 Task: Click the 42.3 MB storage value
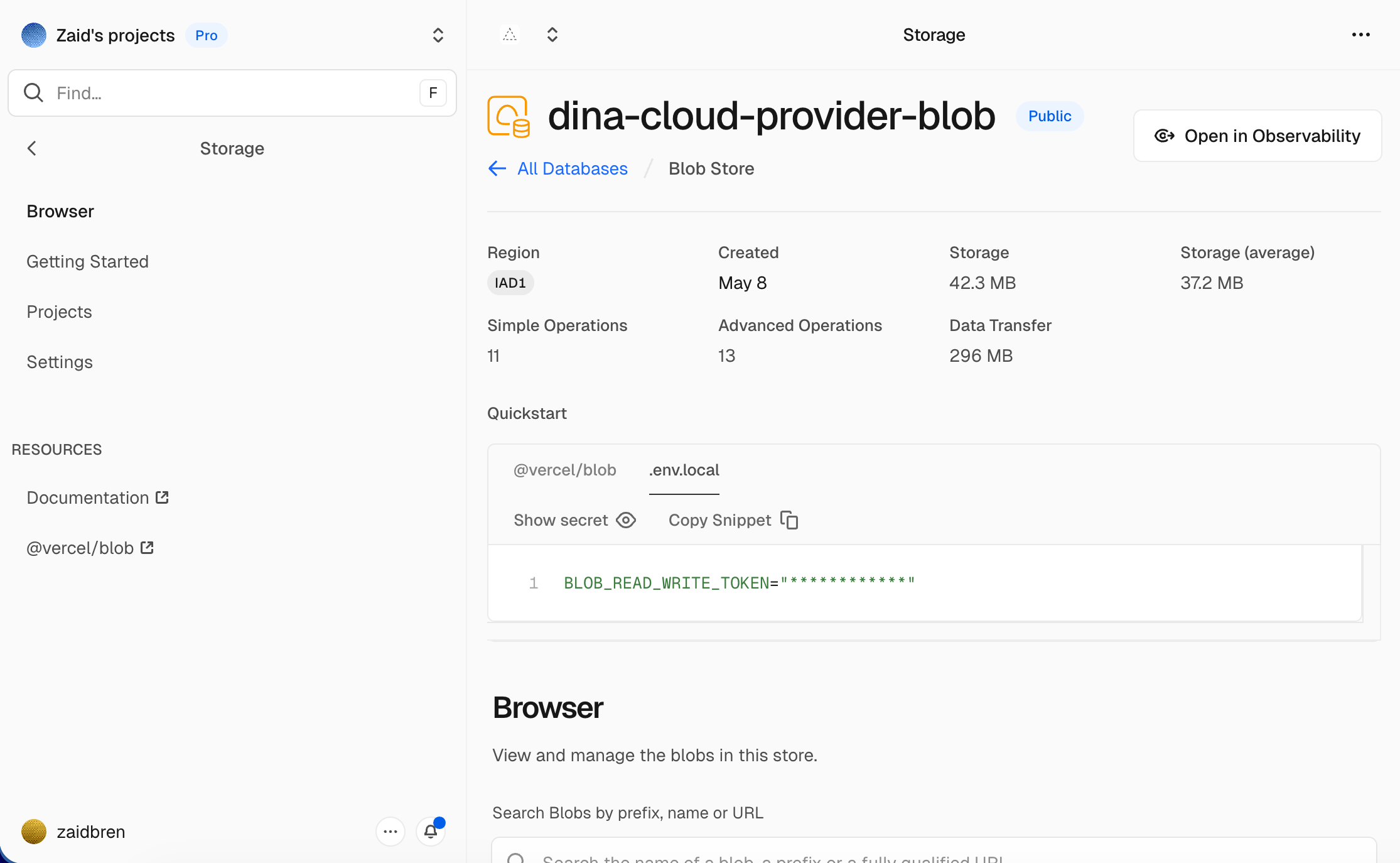coord(983,283)
